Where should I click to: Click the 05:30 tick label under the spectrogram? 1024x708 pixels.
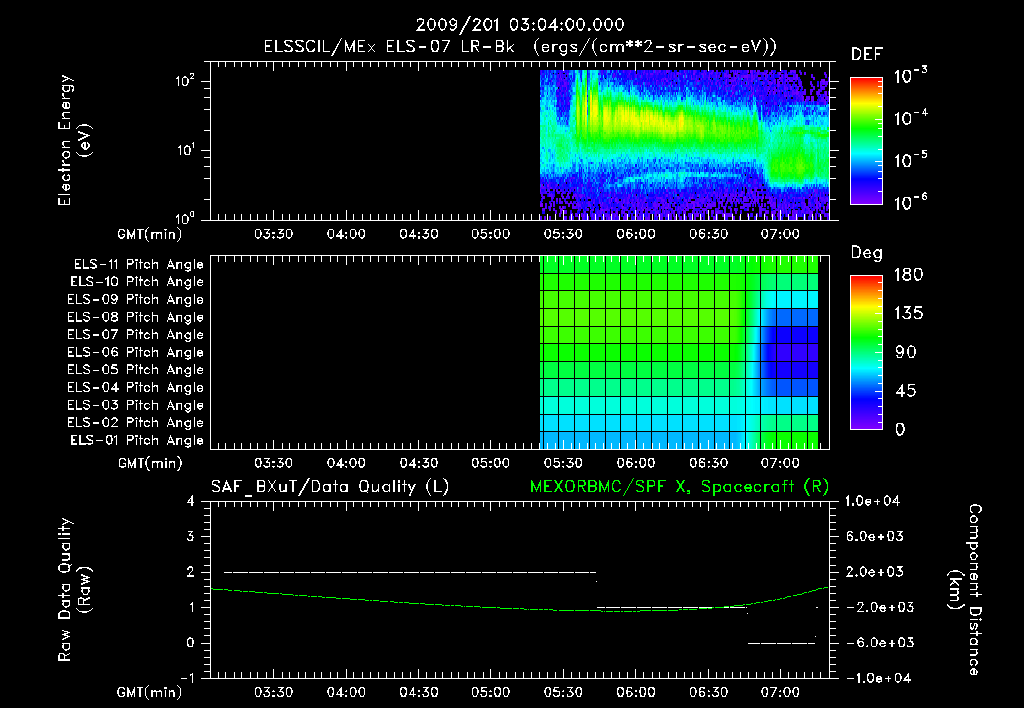point(563,234)
